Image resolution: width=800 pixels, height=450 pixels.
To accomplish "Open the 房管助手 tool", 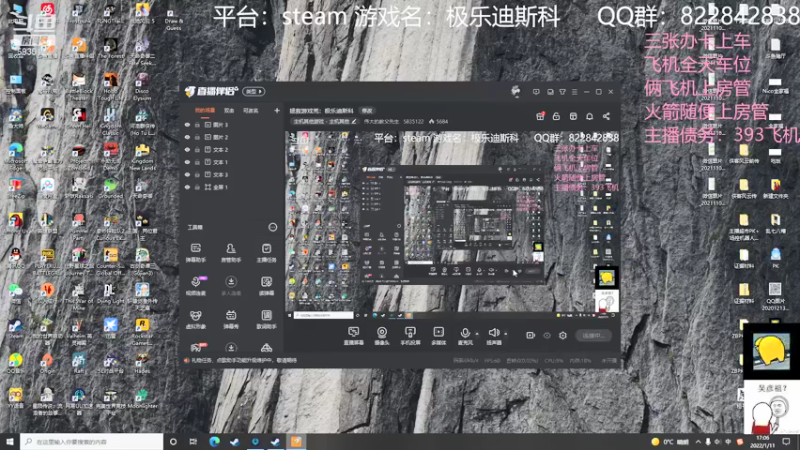I will coord(231,253).
